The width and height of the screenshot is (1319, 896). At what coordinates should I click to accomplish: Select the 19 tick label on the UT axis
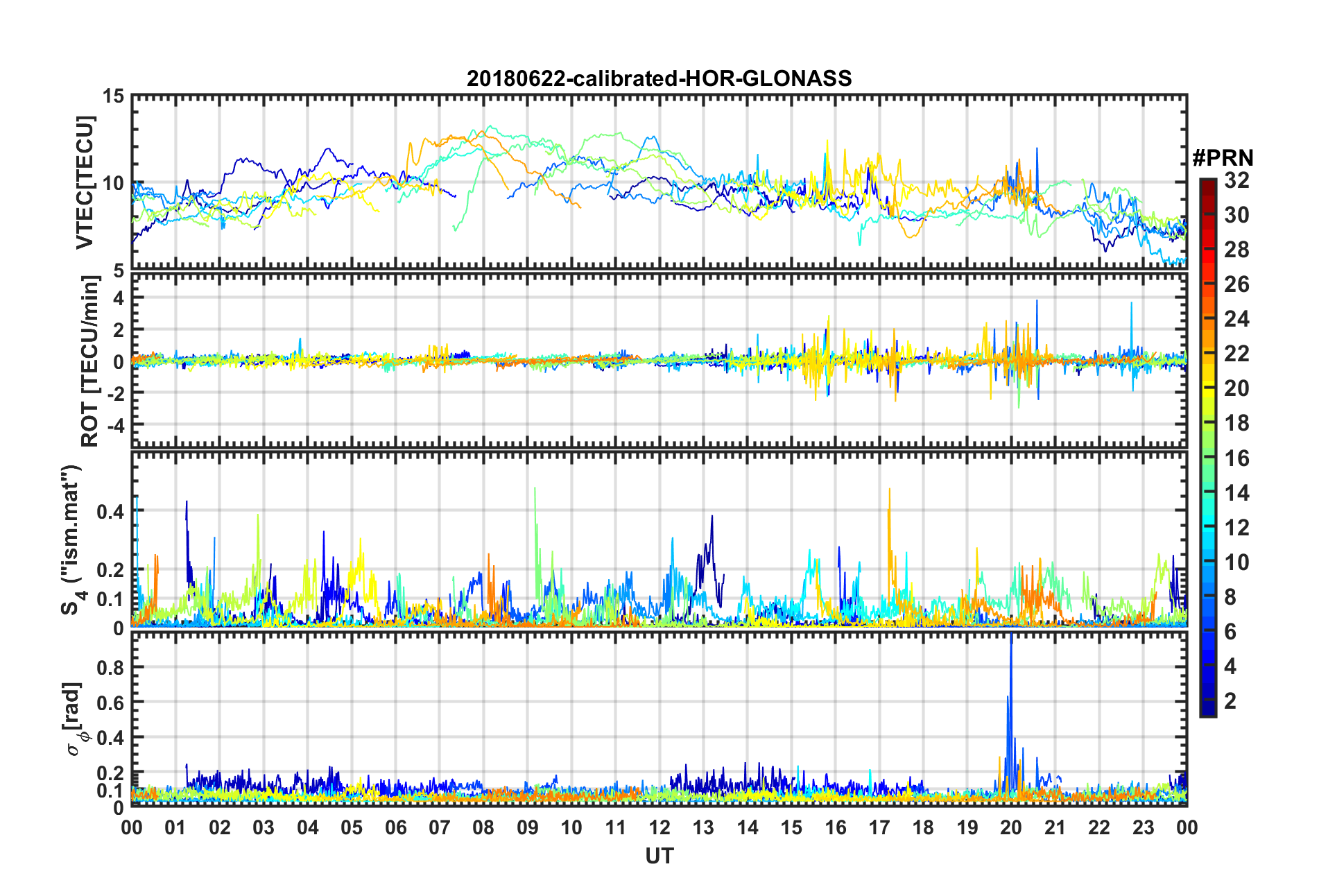click(967, 828)
